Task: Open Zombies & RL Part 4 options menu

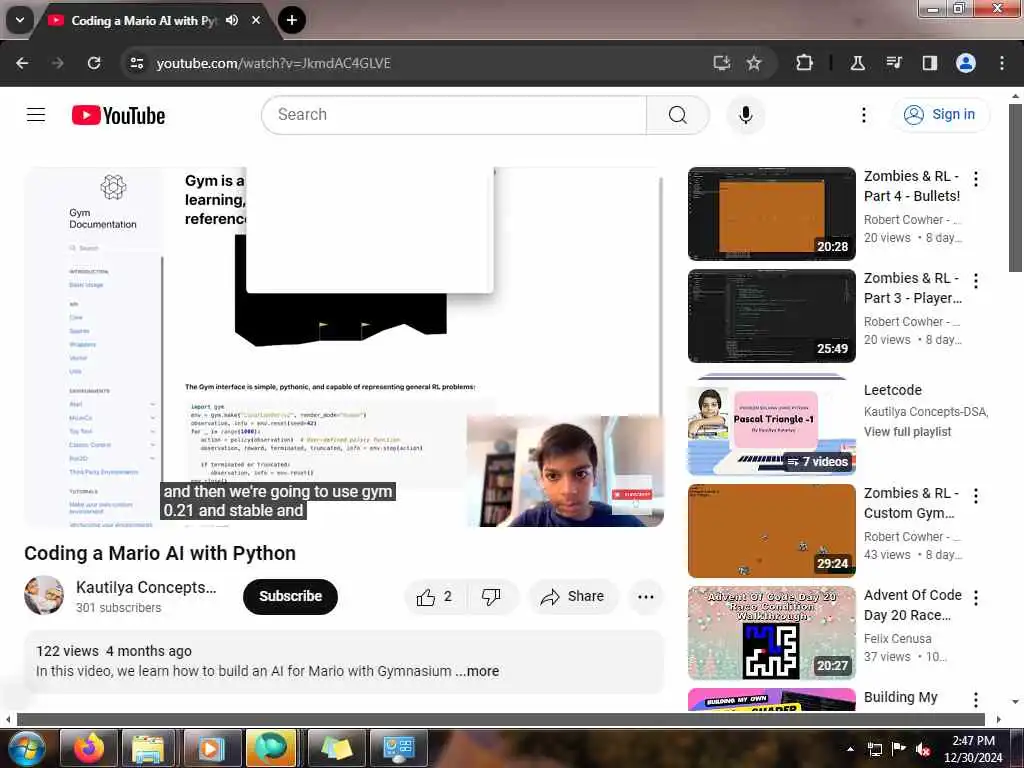Action: [x=976, y=179]
